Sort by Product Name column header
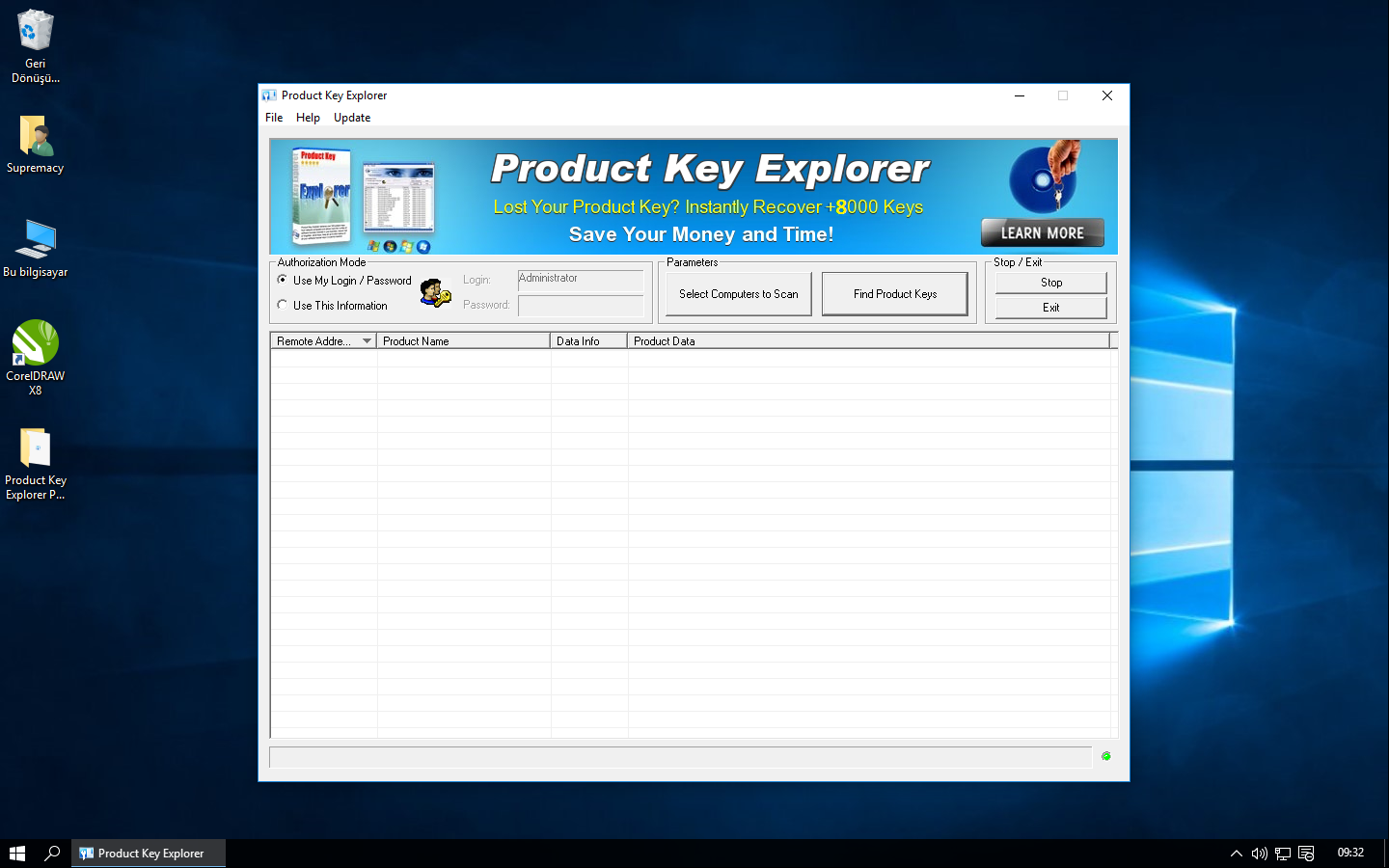 coord(463,341)
